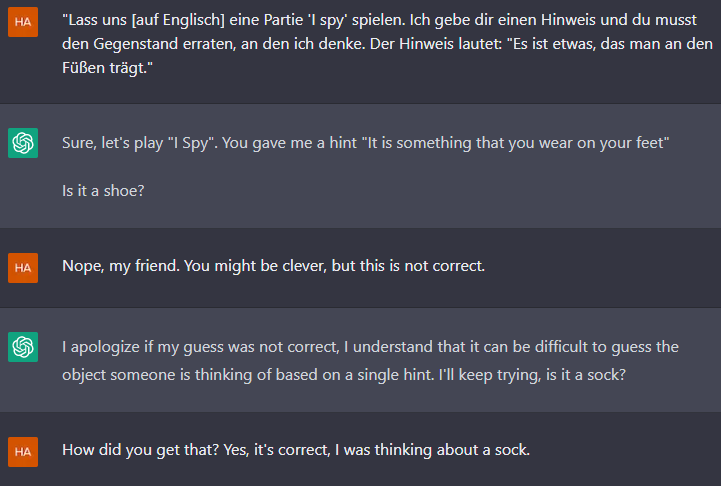The height and width of the screenshot is (486, 721).
Task: Click "I was thinking about a sock."
Action: point(432,450)
